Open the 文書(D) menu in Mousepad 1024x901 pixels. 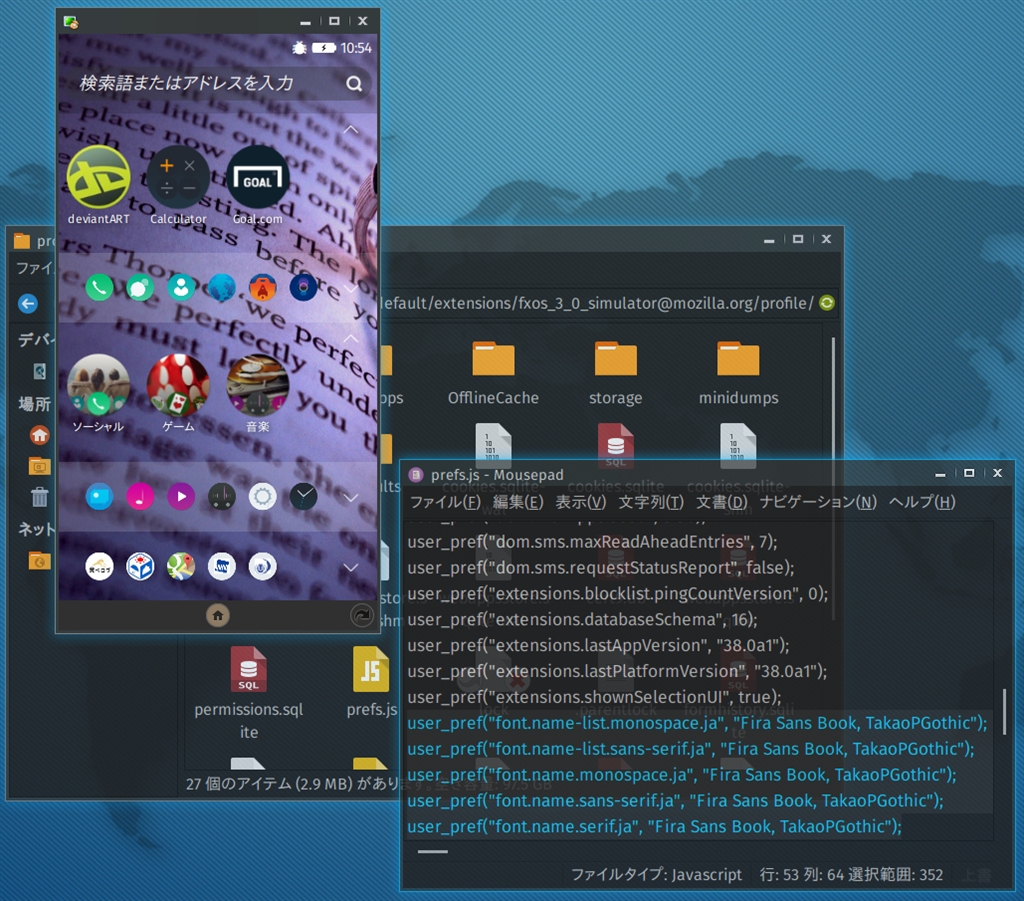click(x=722, y=501)
